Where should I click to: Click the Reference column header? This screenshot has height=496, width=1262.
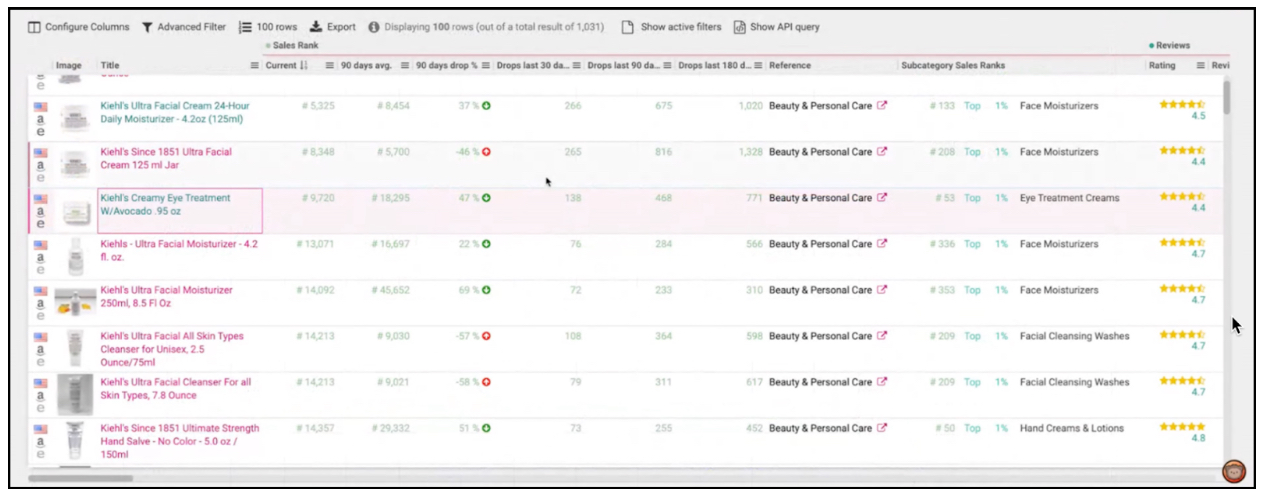(x=790, y=66)
